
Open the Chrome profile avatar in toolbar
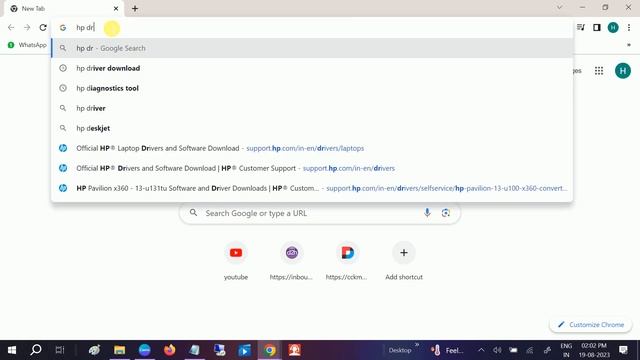(x=613, y=27)
